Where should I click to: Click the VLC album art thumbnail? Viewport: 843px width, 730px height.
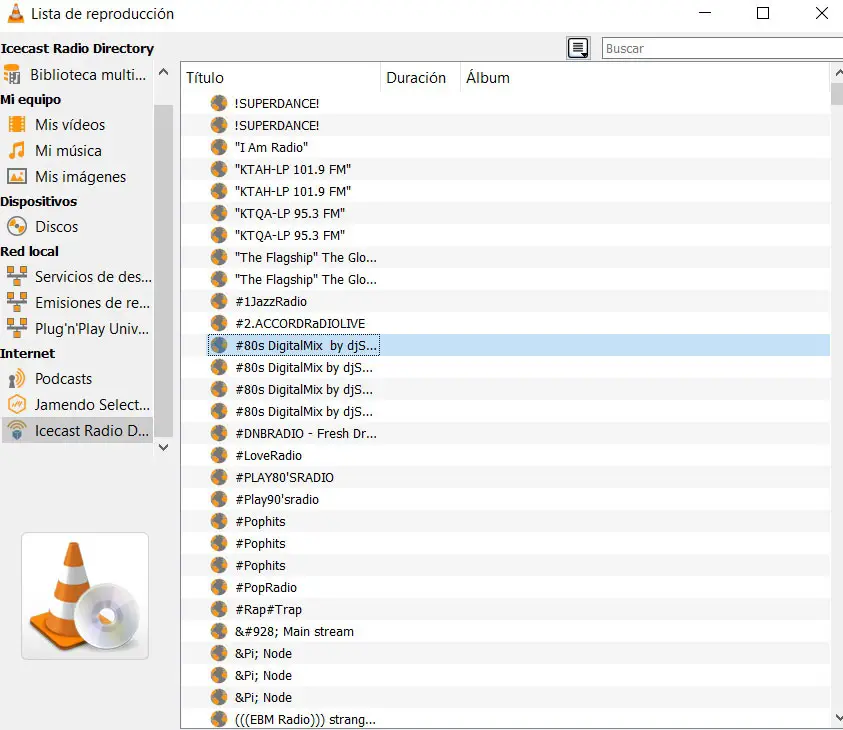[85, 596]
